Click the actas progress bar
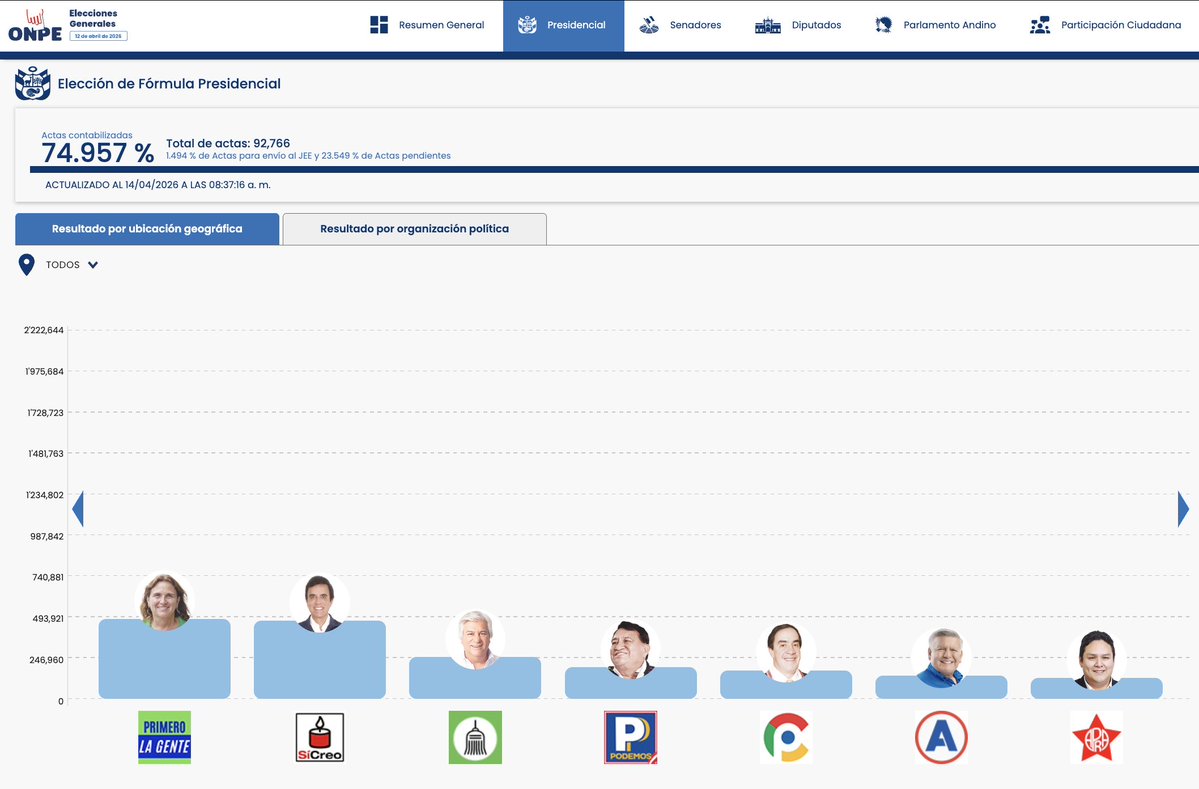The width and height of the screenshot is (1199, 789). (614, 170)
